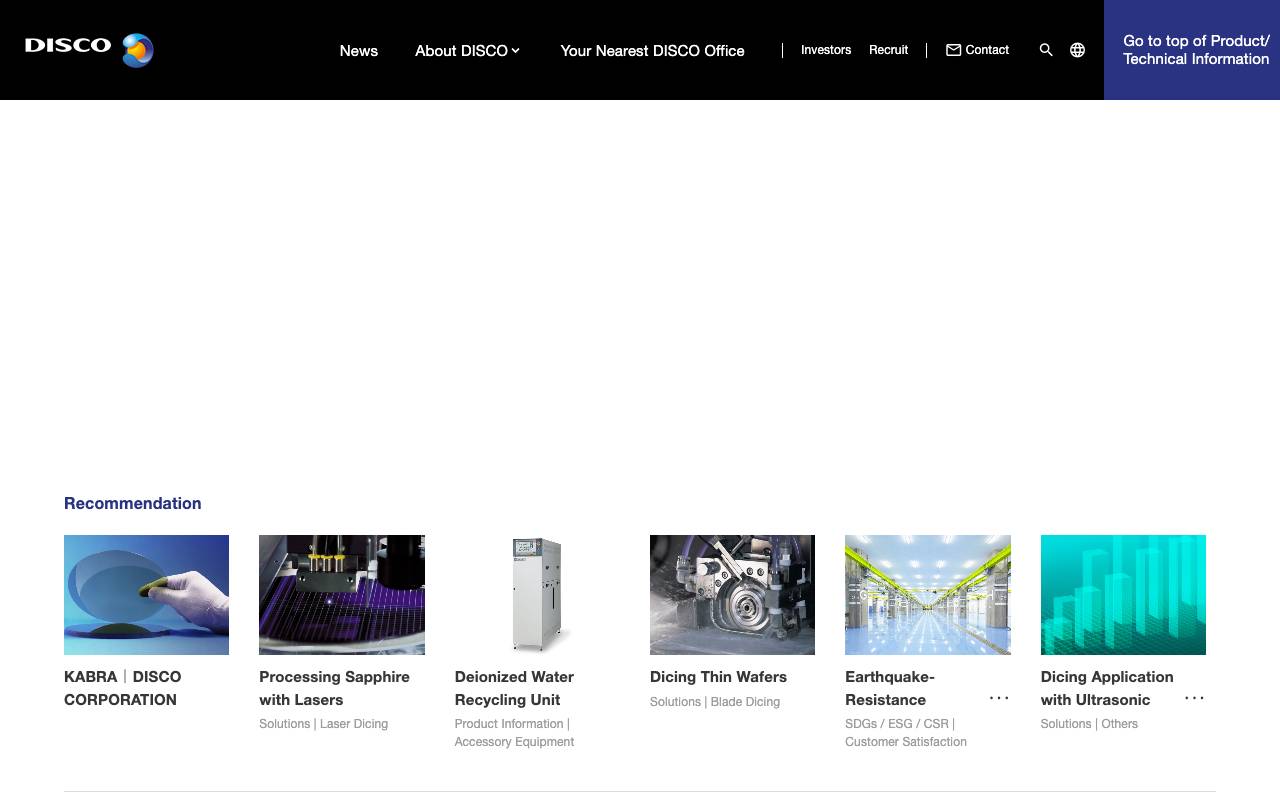
Task: Click the ellipsis on the Earthquake-Resistance card
Action: pos(999,698)
